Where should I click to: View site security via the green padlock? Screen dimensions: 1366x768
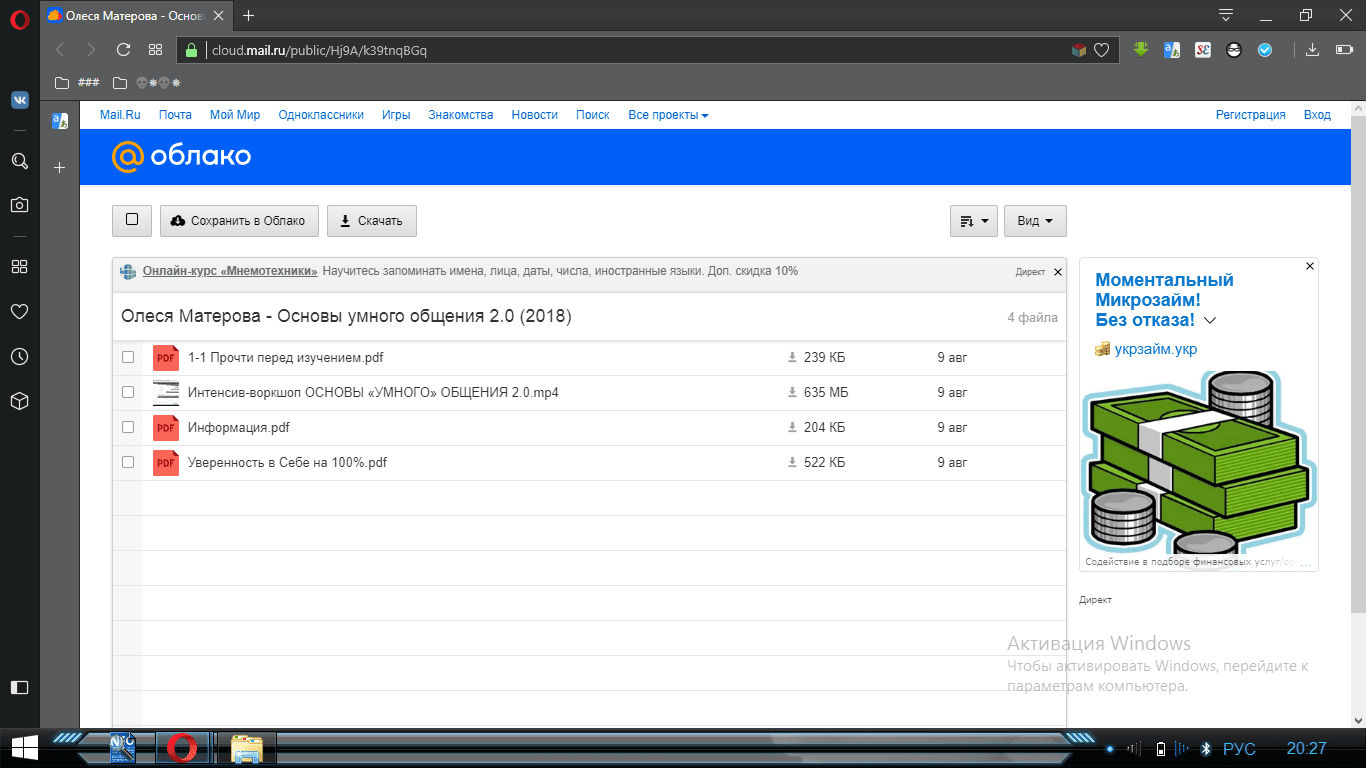coord(192,50)
